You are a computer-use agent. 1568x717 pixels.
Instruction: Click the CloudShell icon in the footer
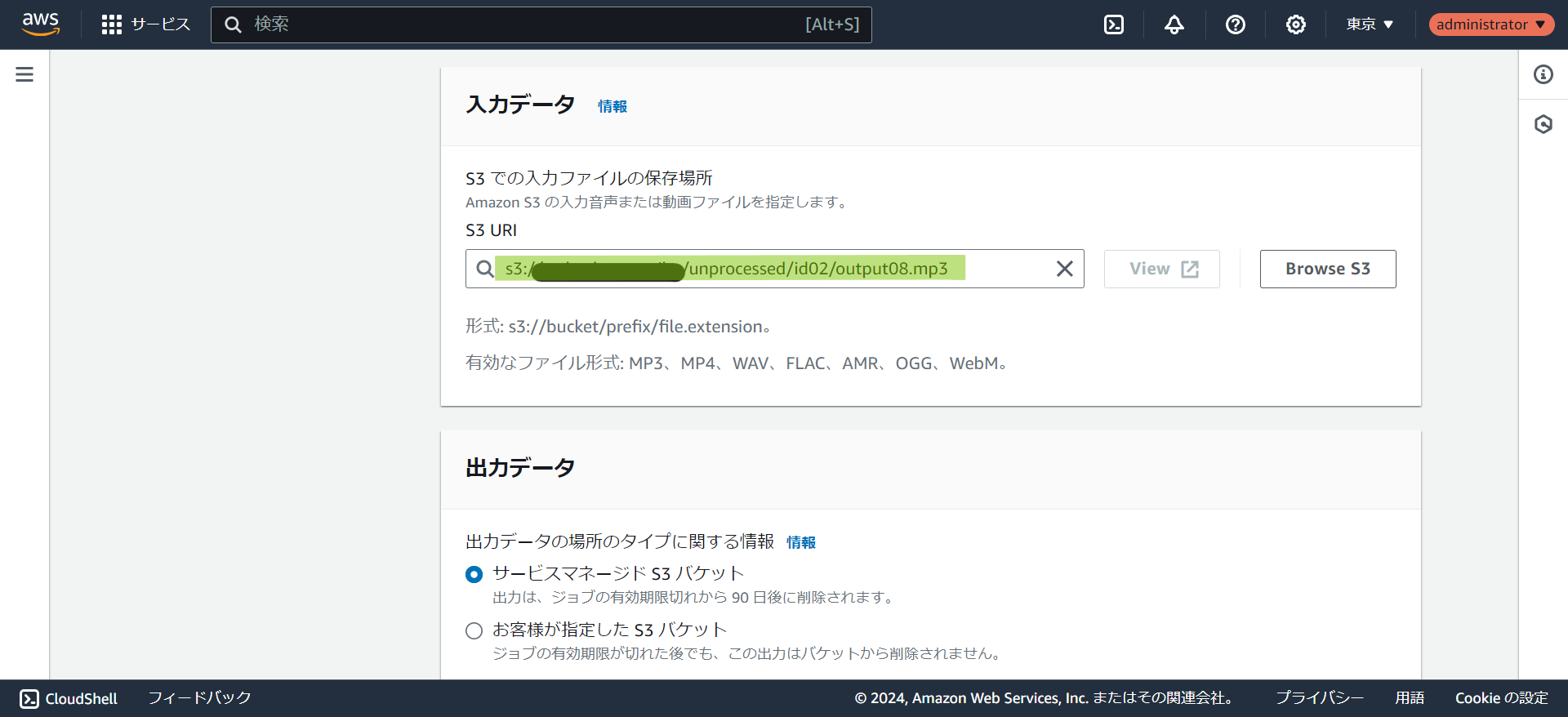[29, 698]
